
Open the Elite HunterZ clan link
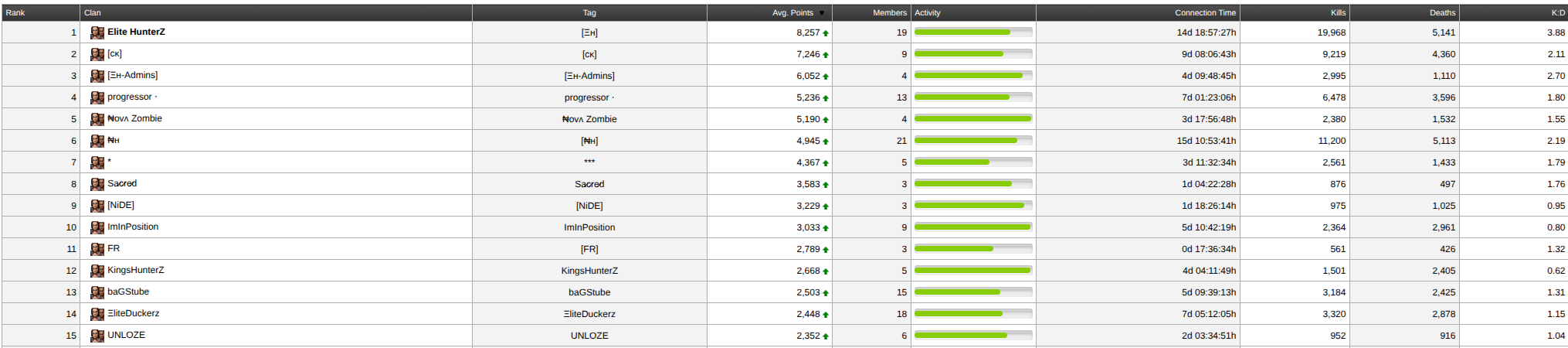click(136, 32)
